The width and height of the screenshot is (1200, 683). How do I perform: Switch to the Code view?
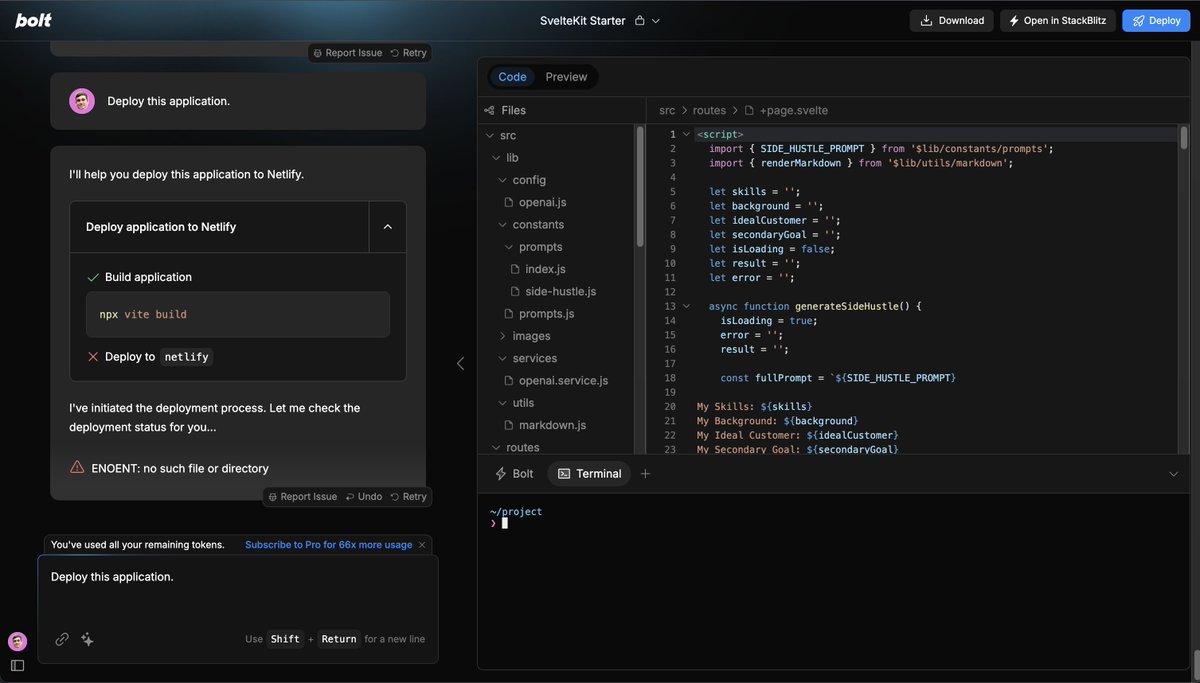(x=512, y=77)
